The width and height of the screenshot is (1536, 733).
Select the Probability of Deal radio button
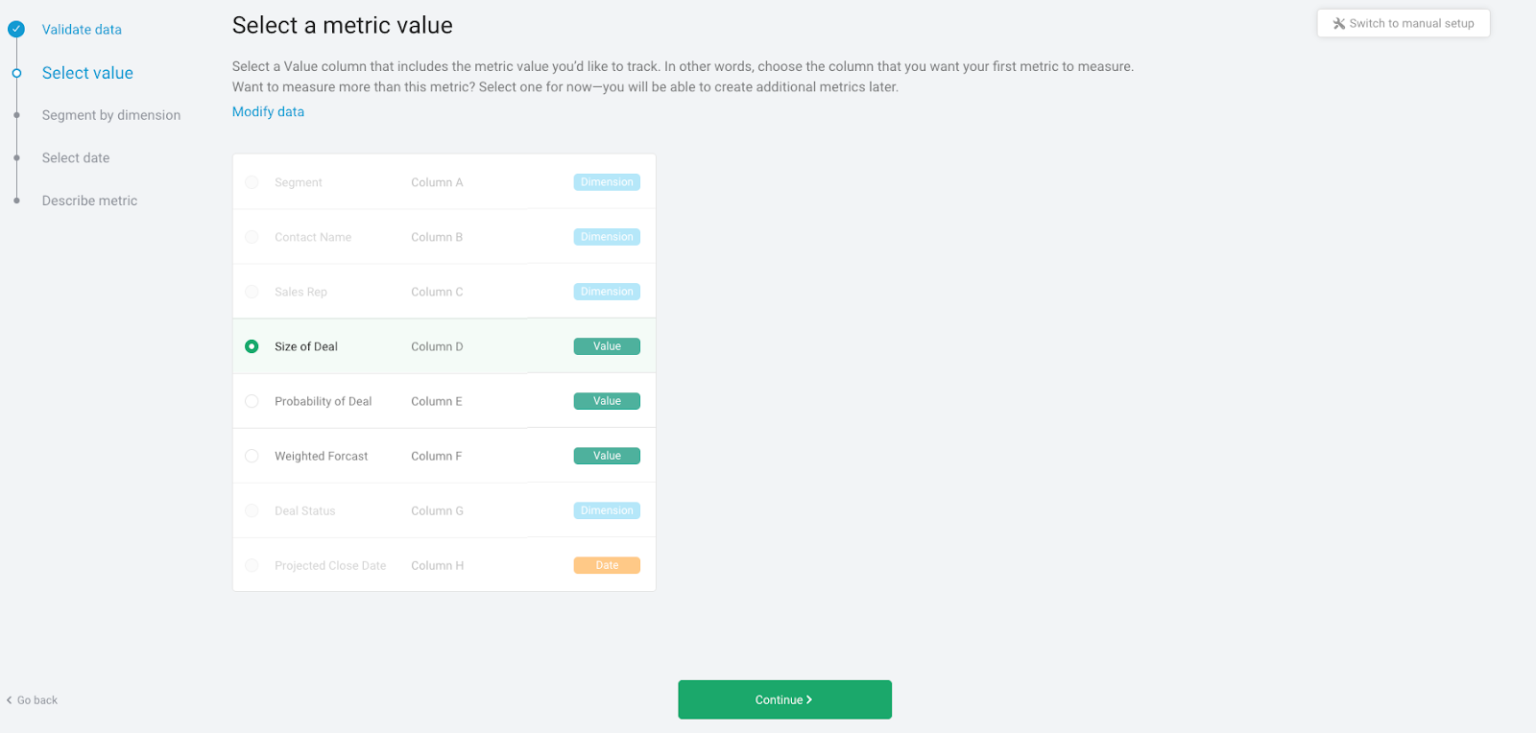252,401
